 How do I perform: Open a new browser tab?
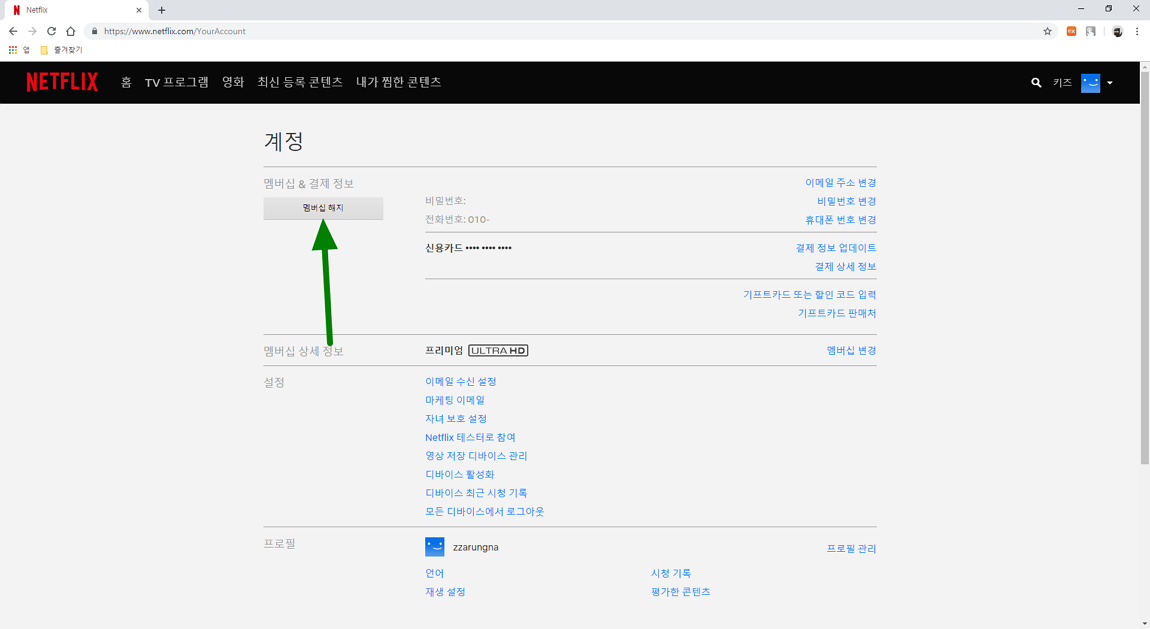(x=161, y=10)
